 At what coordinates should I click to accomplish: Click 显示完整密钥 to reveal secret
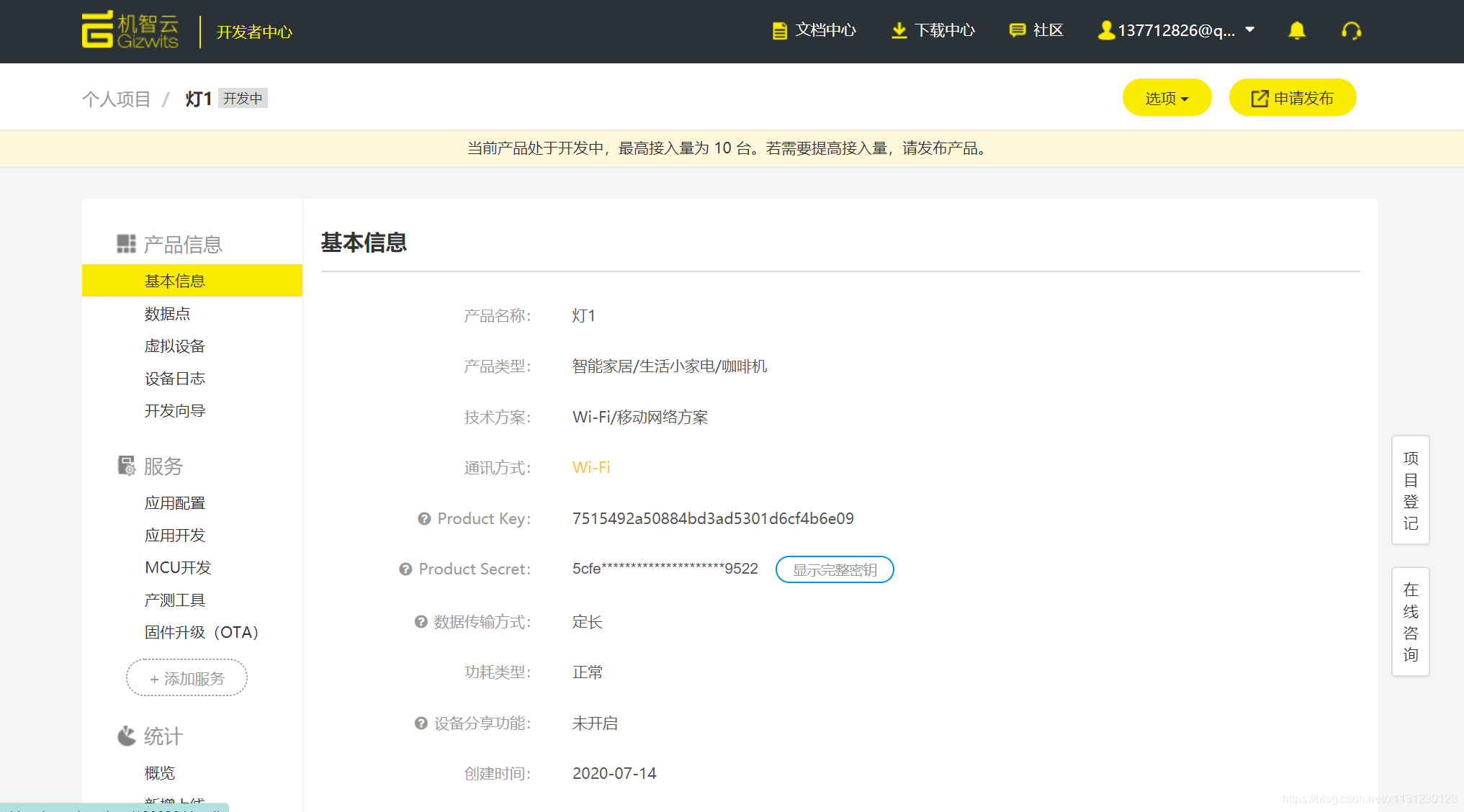pyautogui.click(x=835, y=569)
